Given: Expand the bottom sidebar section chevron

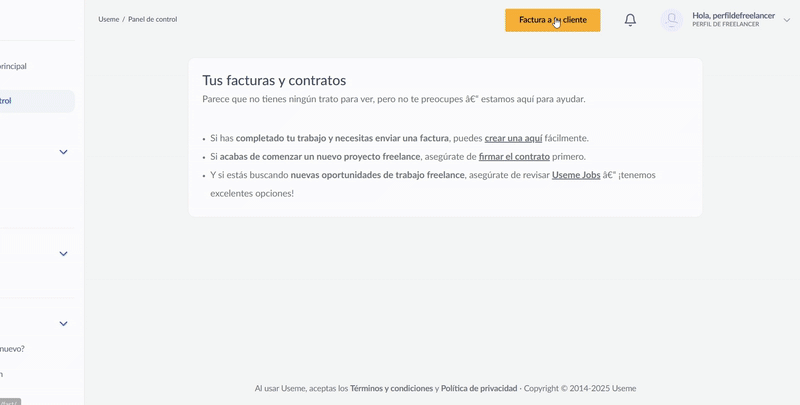Looking at the screenshot, I should pyautogui.click(x=63, y=324).
